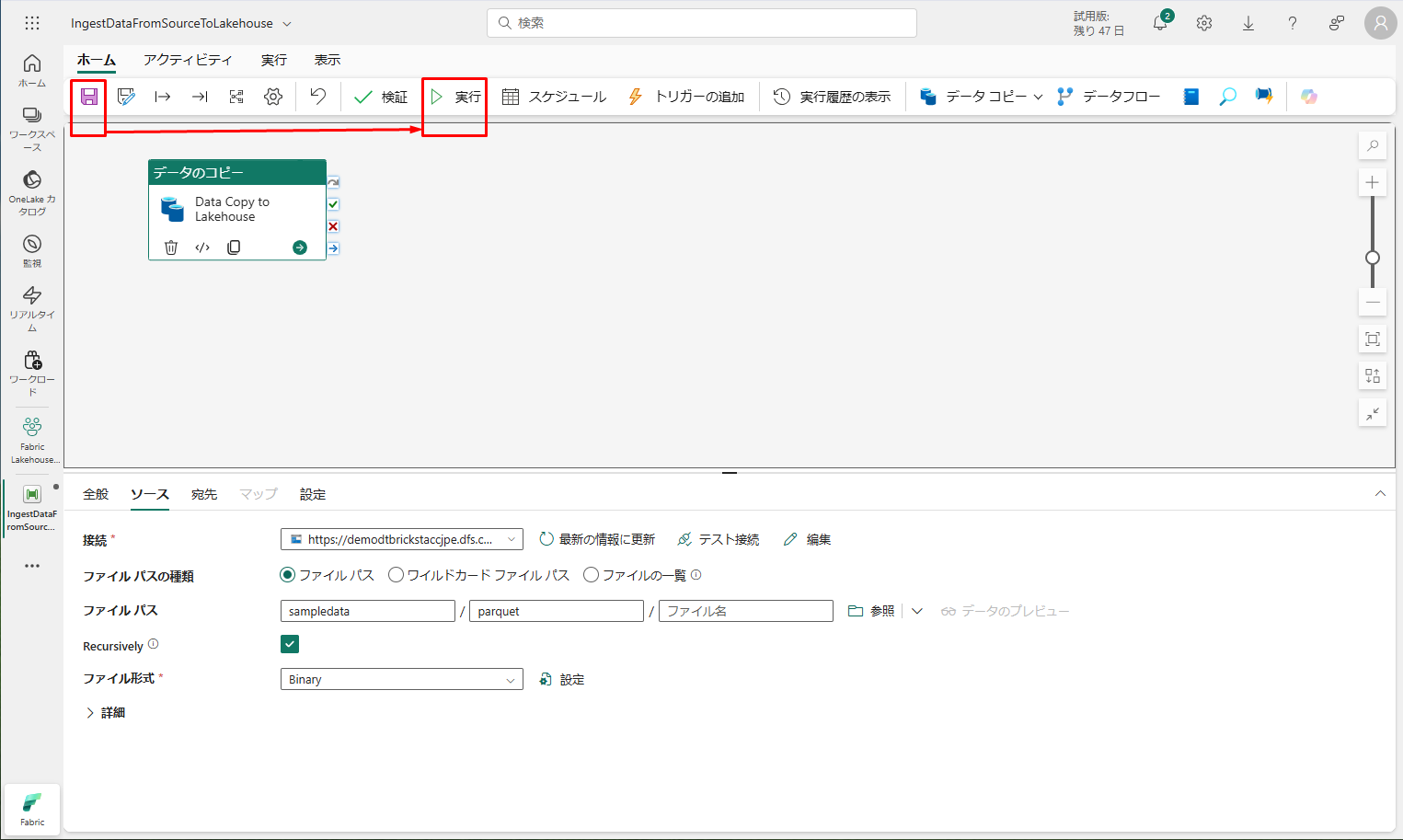This screenshot has width=1403, height=840.
Task: View code of the copy activity
Action: tap(202, 247)
